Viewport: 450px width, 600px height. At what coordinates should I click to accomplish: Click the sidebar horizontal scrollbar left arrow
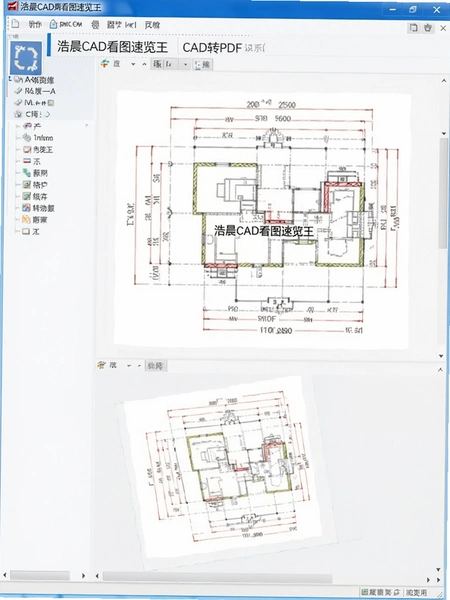coord(5,575)
